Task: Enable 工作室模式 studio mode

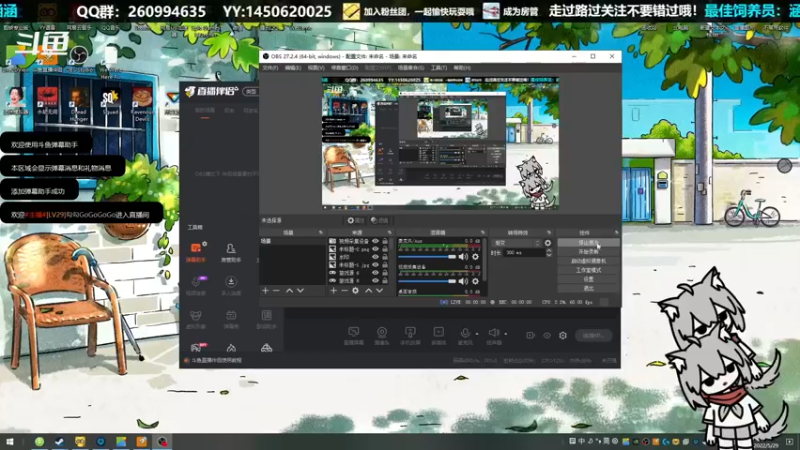Action: click(x=588, y=270)
